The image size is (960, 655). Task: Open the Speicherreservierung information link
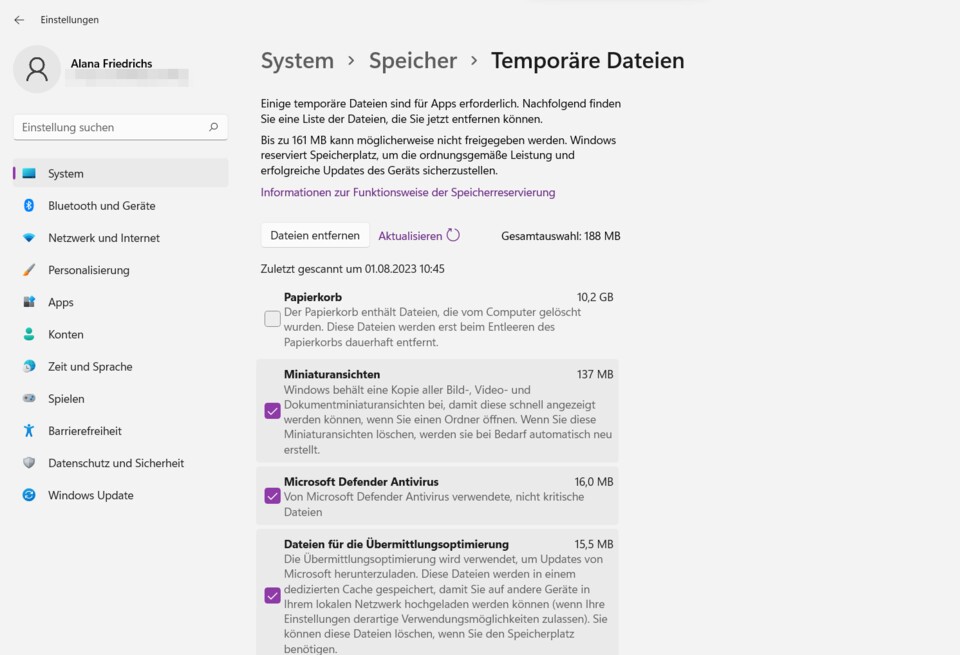(408, 192)
